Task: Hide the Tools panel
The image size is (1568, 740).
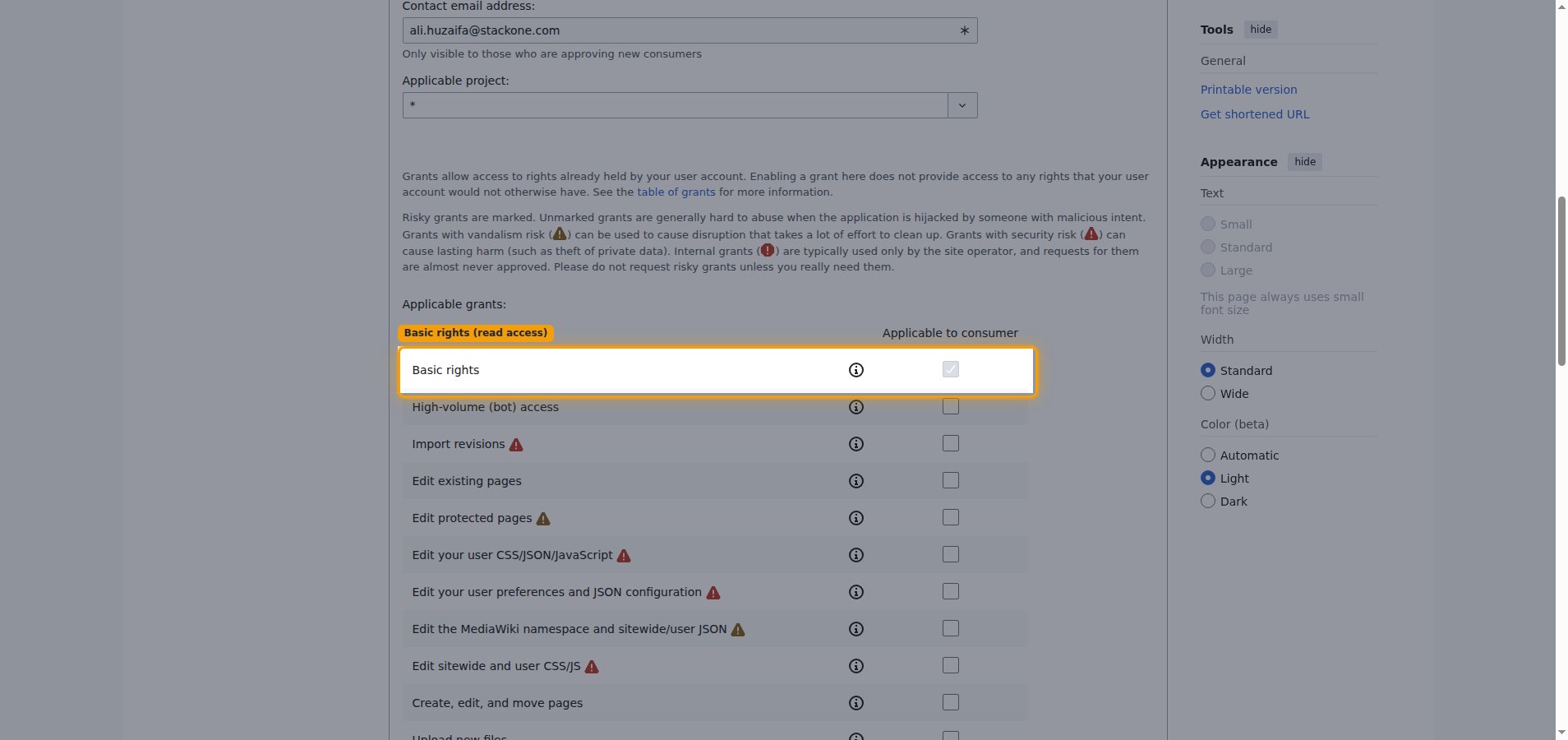Action: pyautogui.click(x=1261, y=30)
